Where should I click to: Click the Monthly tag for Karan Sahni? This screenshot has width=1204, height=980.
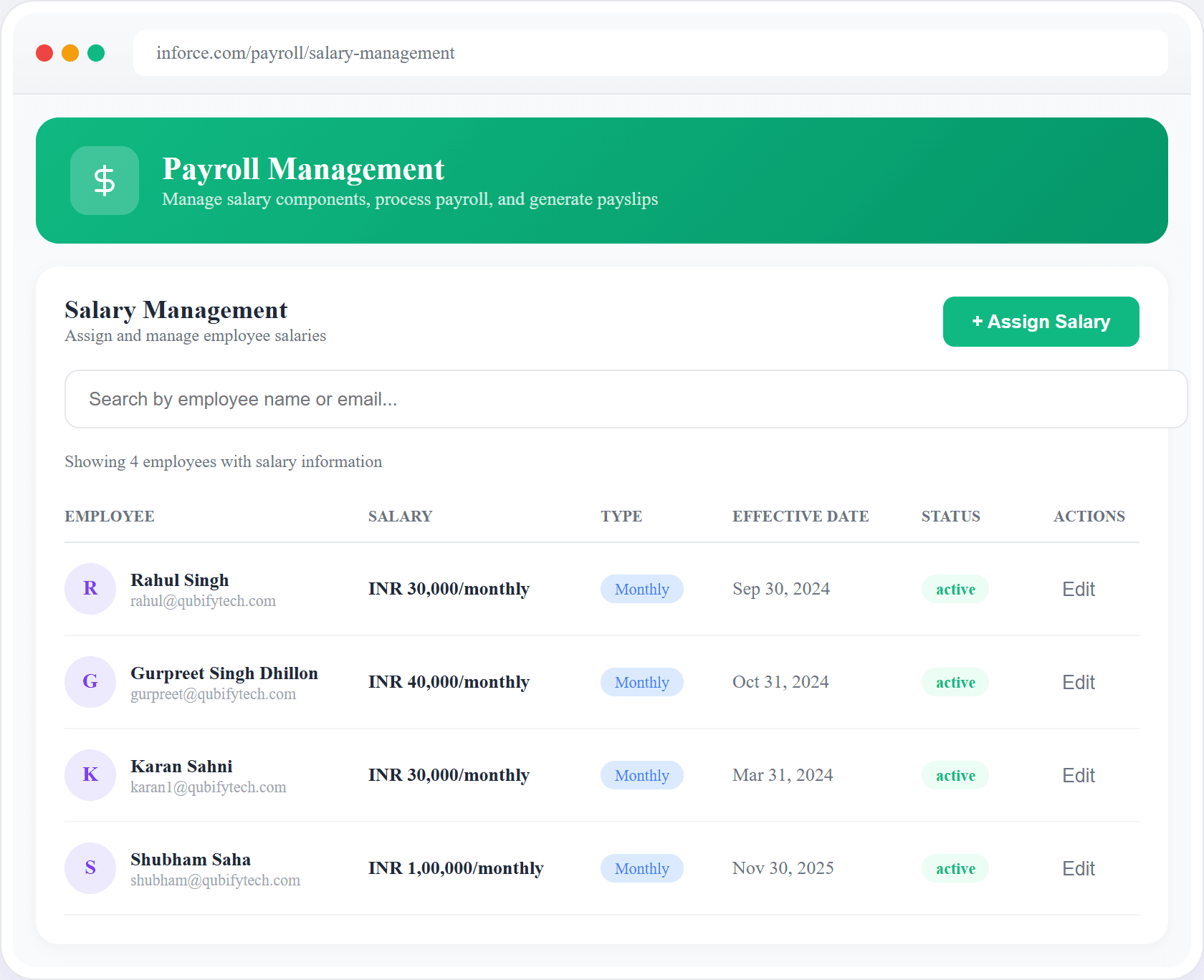[641, 775]
